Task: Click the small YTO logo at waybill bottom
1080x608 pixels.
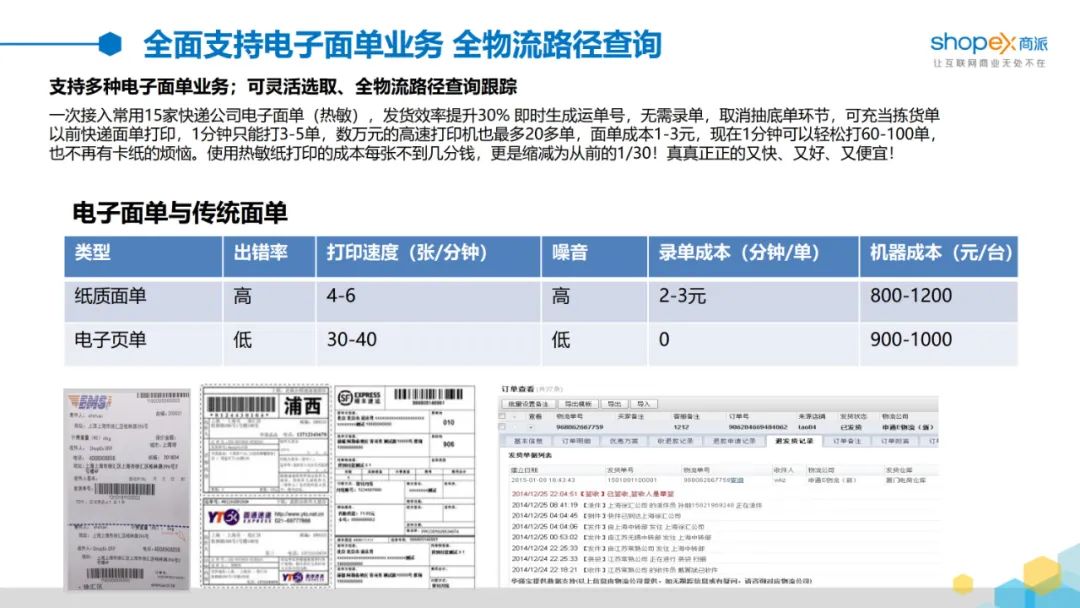Action: [303, 577]
